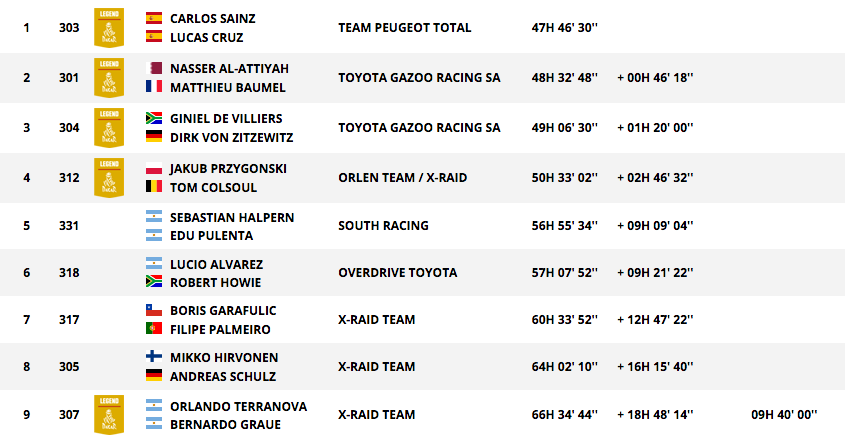Image resolution: width=845 pixels, height=444 pixels.
Task: Click the Qatar flag next to Nasser Al-Attiyah
Action: pos(154,68)
